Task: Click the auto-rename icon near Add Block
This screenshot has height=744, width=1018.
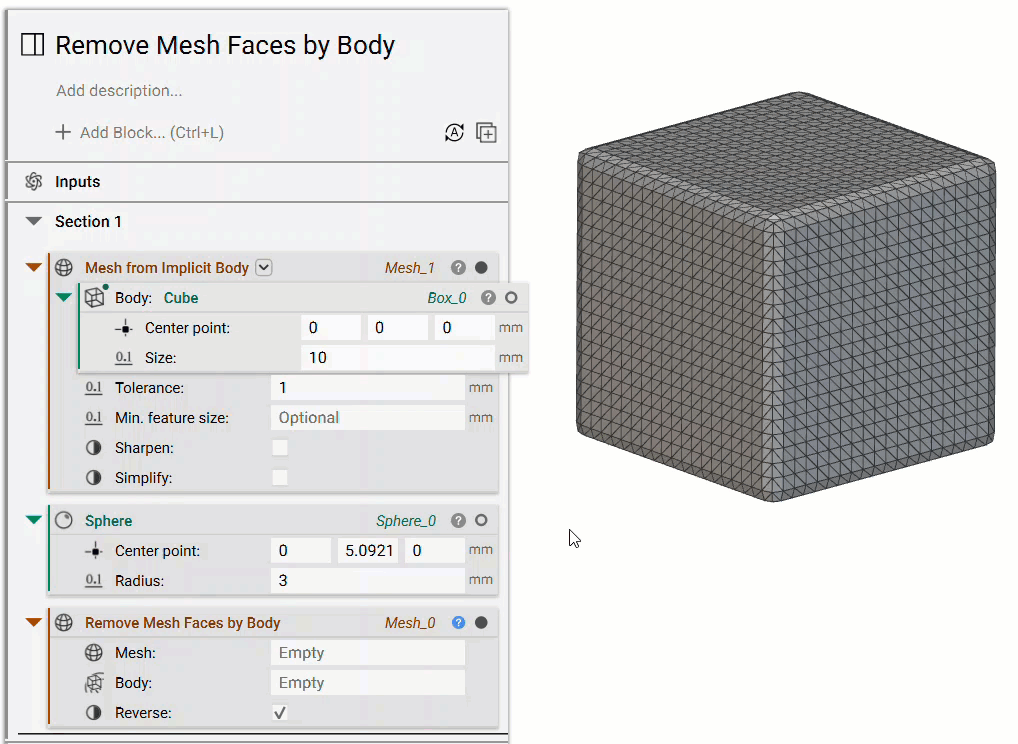Action: pyautogui.click(x=455, y=132)
